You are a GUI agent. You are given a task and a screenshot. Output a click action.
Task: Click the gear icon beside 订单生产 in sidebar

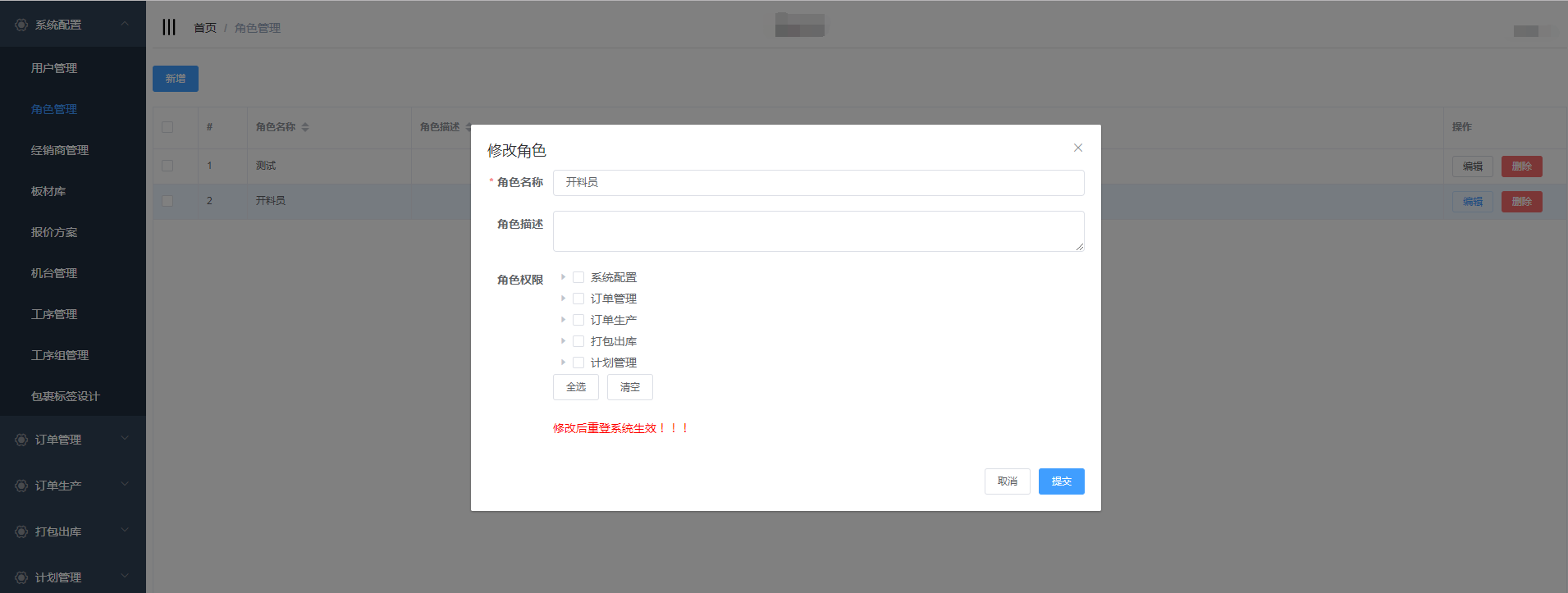[21, 486]
